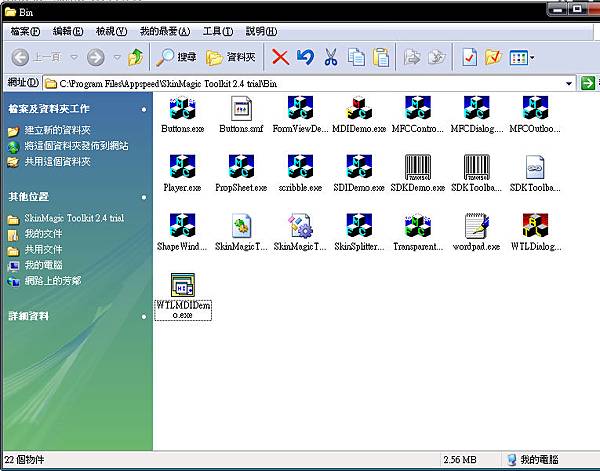Select the Buttons.smf file icon
600x471 pixels.
point(240,108)
